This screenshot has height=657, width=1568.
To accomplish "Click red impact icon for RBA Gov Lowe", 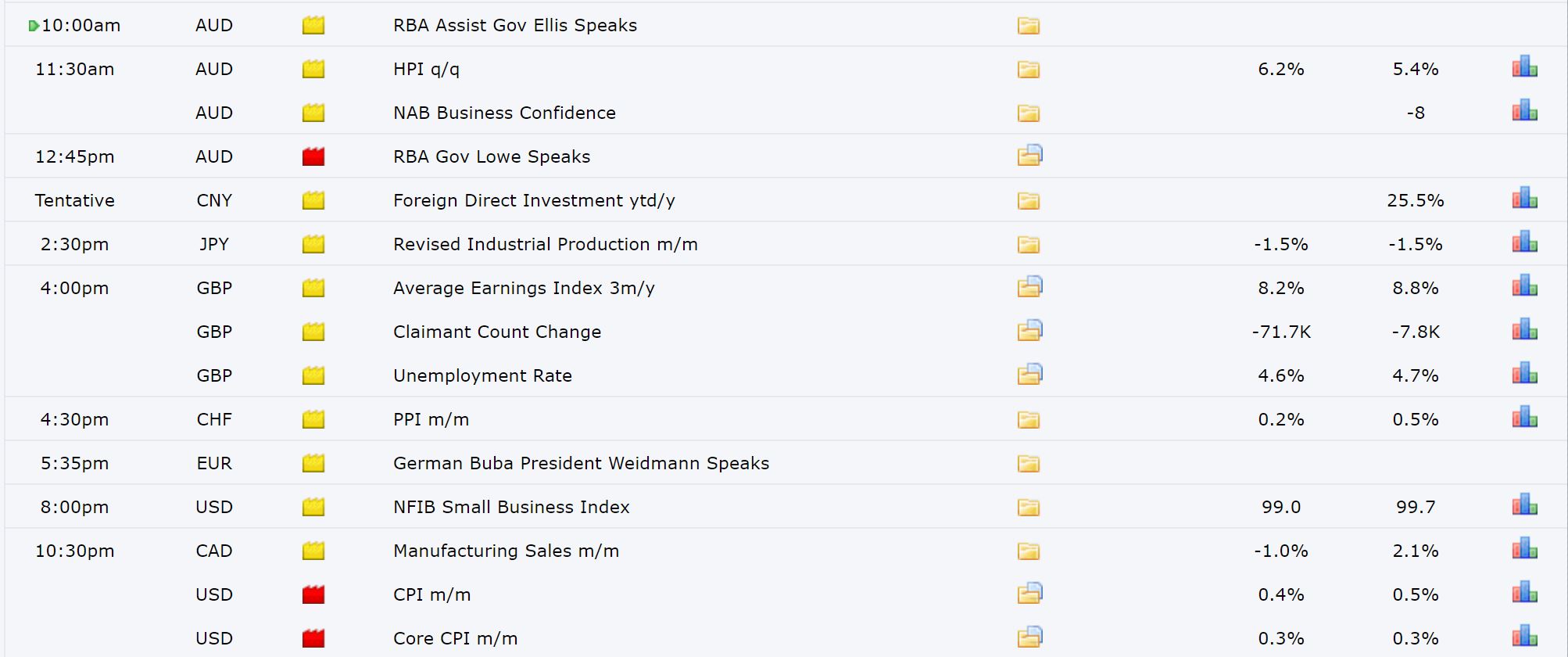I will pyautogui.click(x=313, y=156).
